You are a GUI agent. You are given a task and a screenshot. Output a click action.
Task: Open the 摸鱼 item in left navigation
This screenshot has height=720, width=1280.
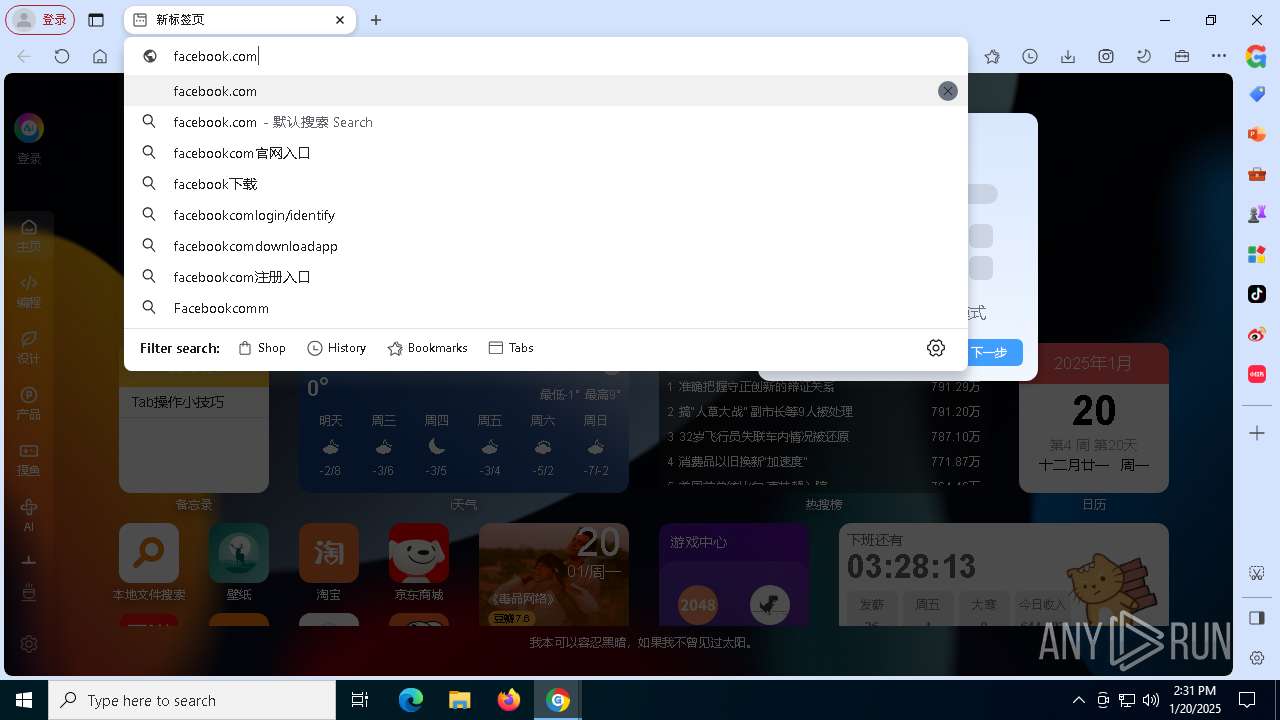click(29, 459)
